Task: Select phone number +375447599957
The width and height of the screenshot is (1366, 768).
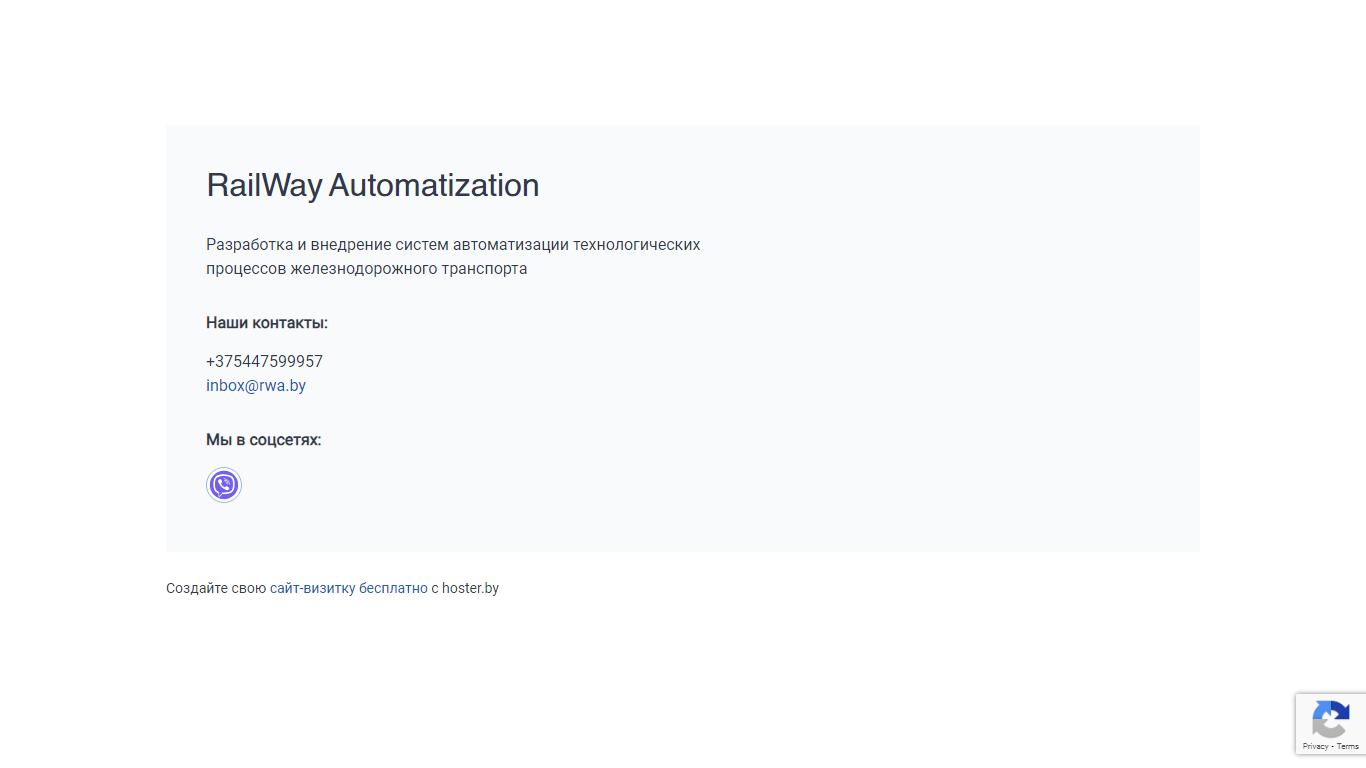Action: (x=264, y=362)
